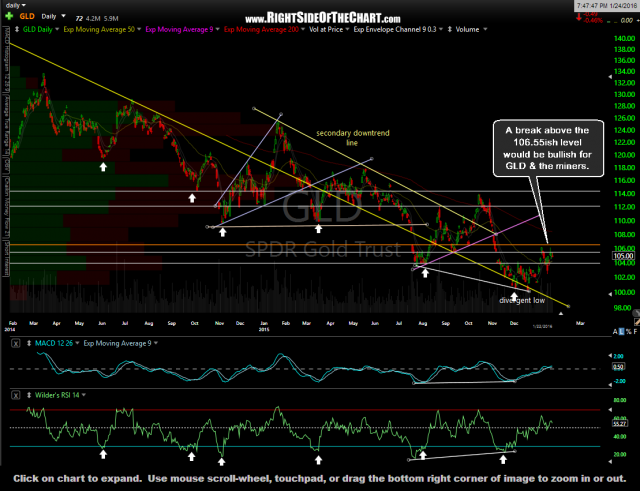Click the MACD 0.50 value label

click(619, 367)
